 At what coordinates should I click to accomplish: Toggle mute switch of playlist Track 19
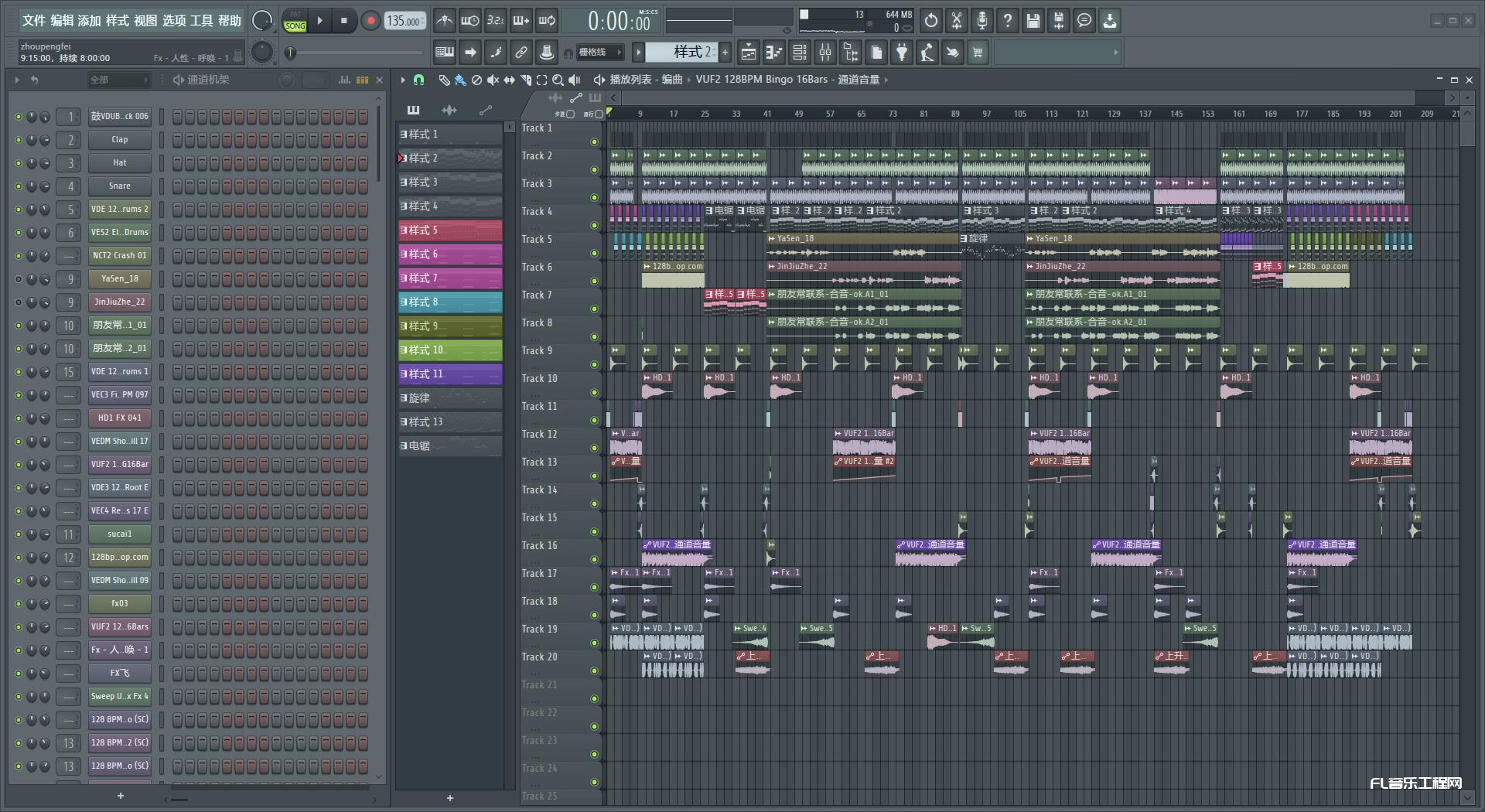594,643
